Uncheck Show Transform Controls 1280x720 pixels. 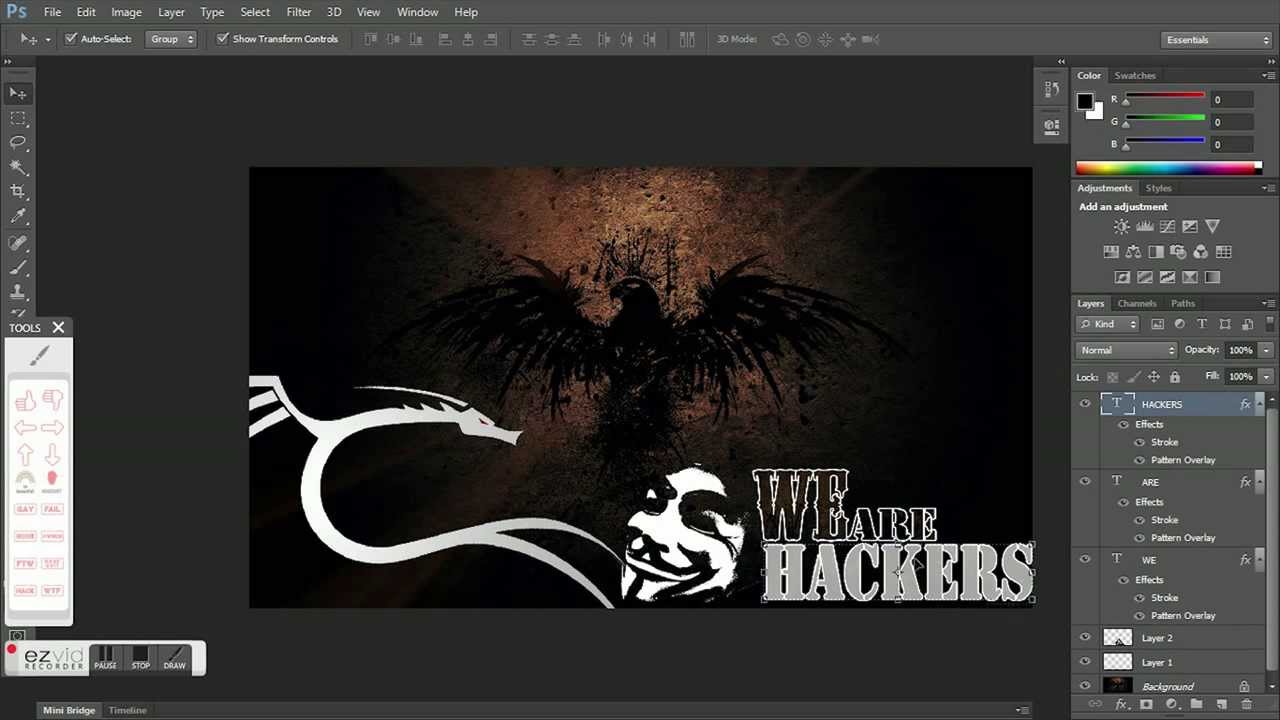click(222, 39)
